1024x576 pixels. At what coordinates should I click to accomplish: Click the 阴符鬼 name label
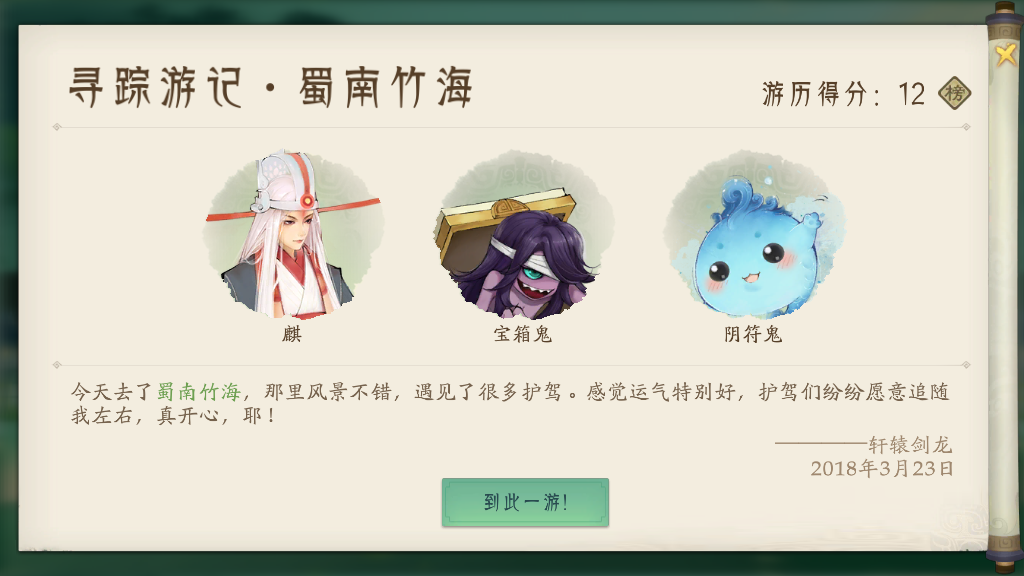754,334
